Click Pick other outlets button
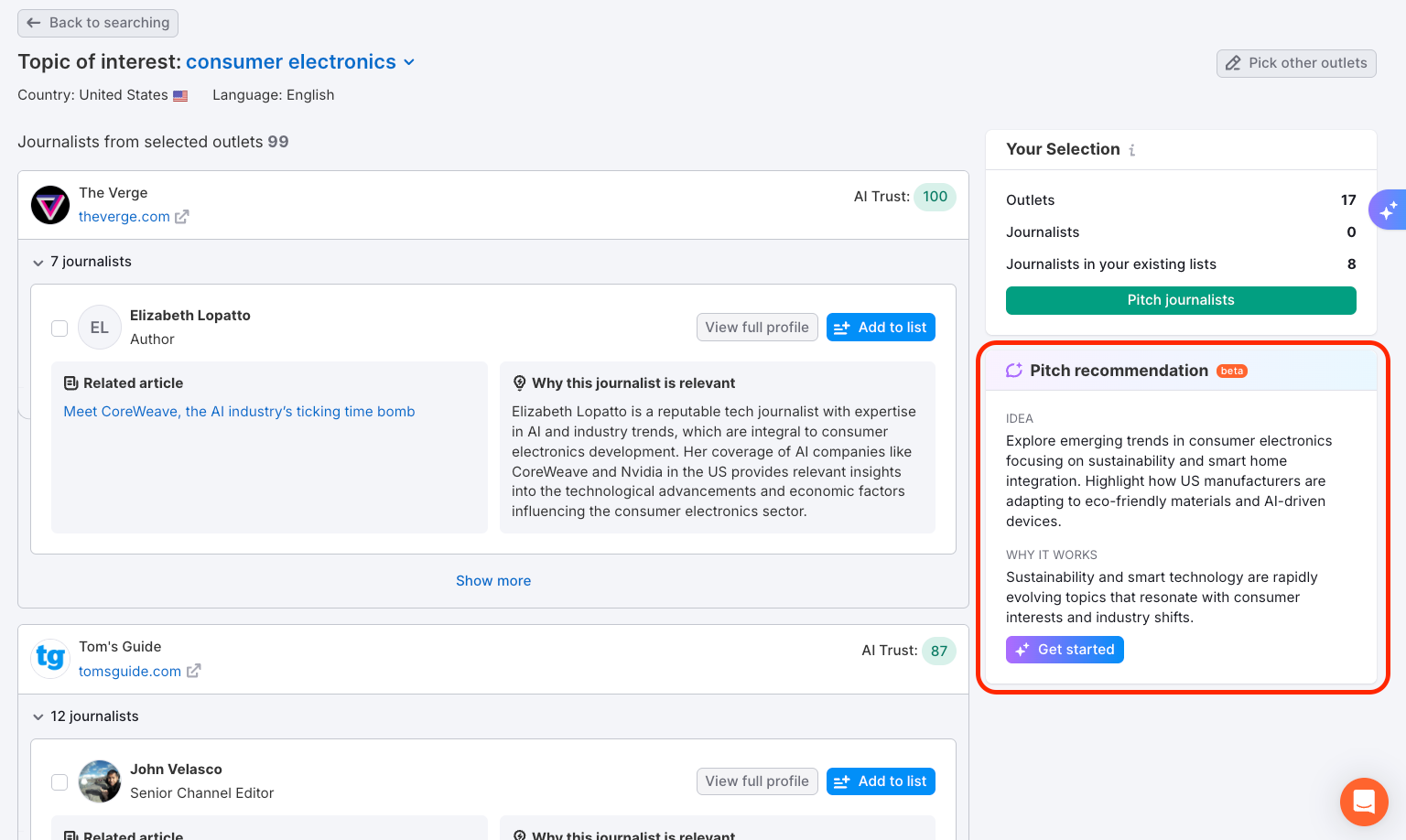 (1296, 63)
